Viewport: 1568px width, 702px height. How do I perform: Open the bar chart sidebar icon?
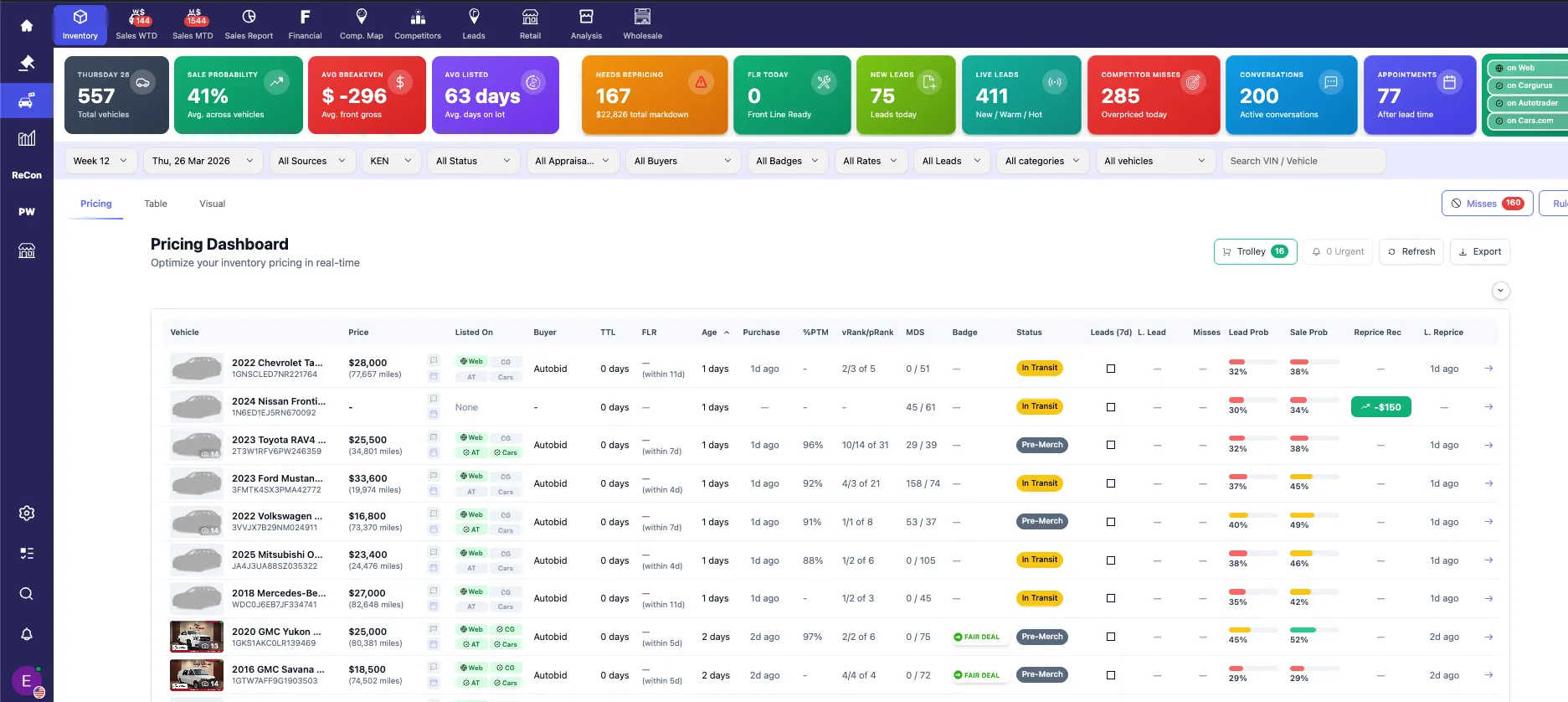click(x=27, y=138)
